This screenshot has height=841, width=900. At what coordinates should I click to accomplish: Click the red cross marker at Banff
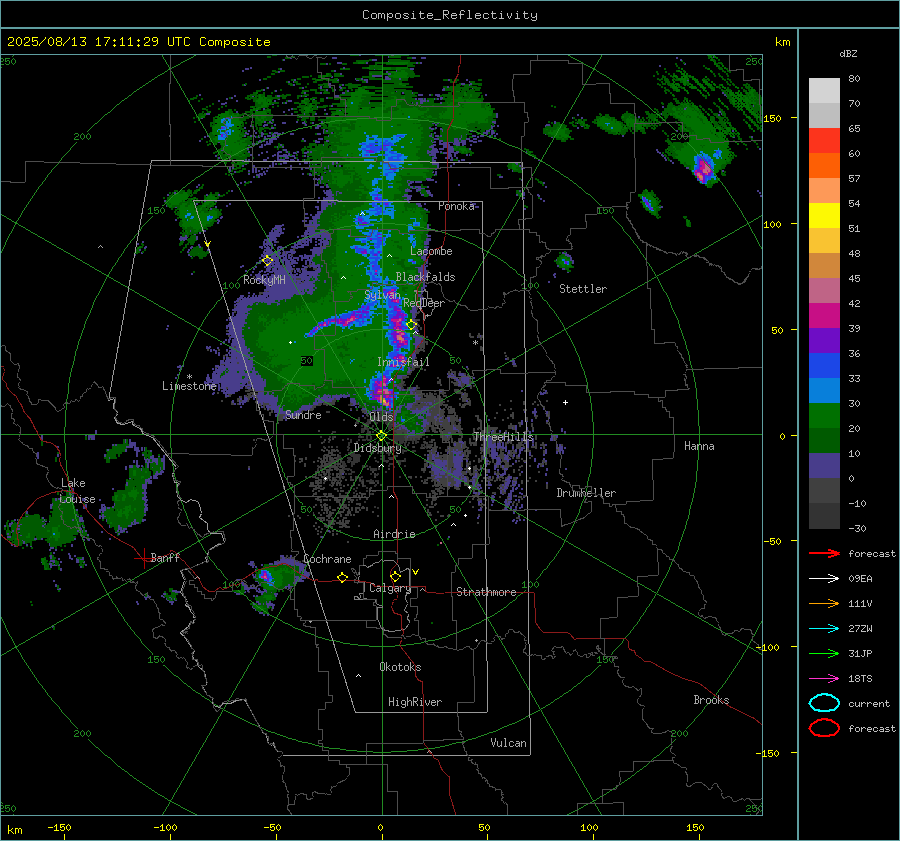[x=142, y=558]
